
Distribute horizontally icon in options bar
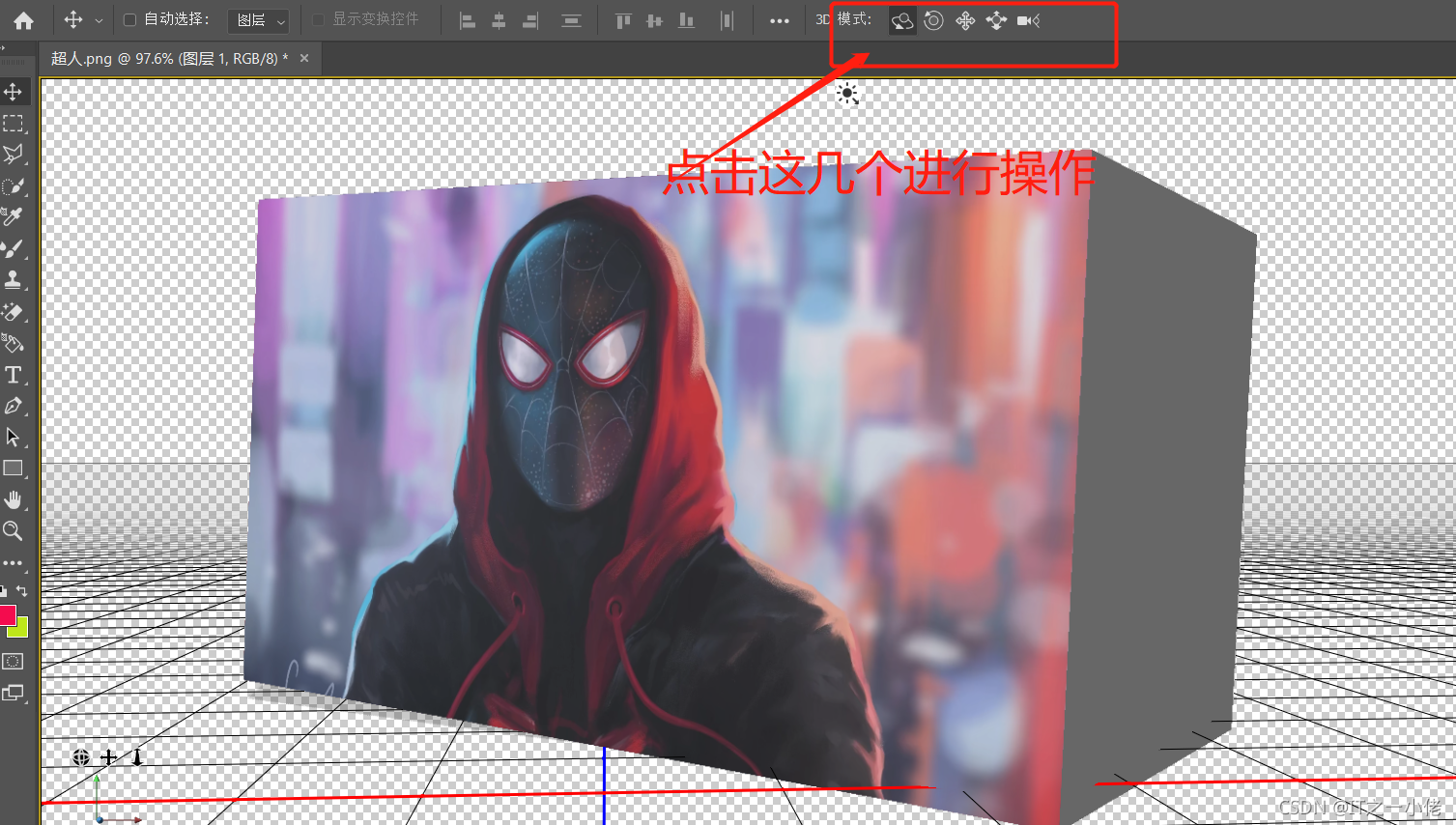pyautogui.click(x=727, y=20)
